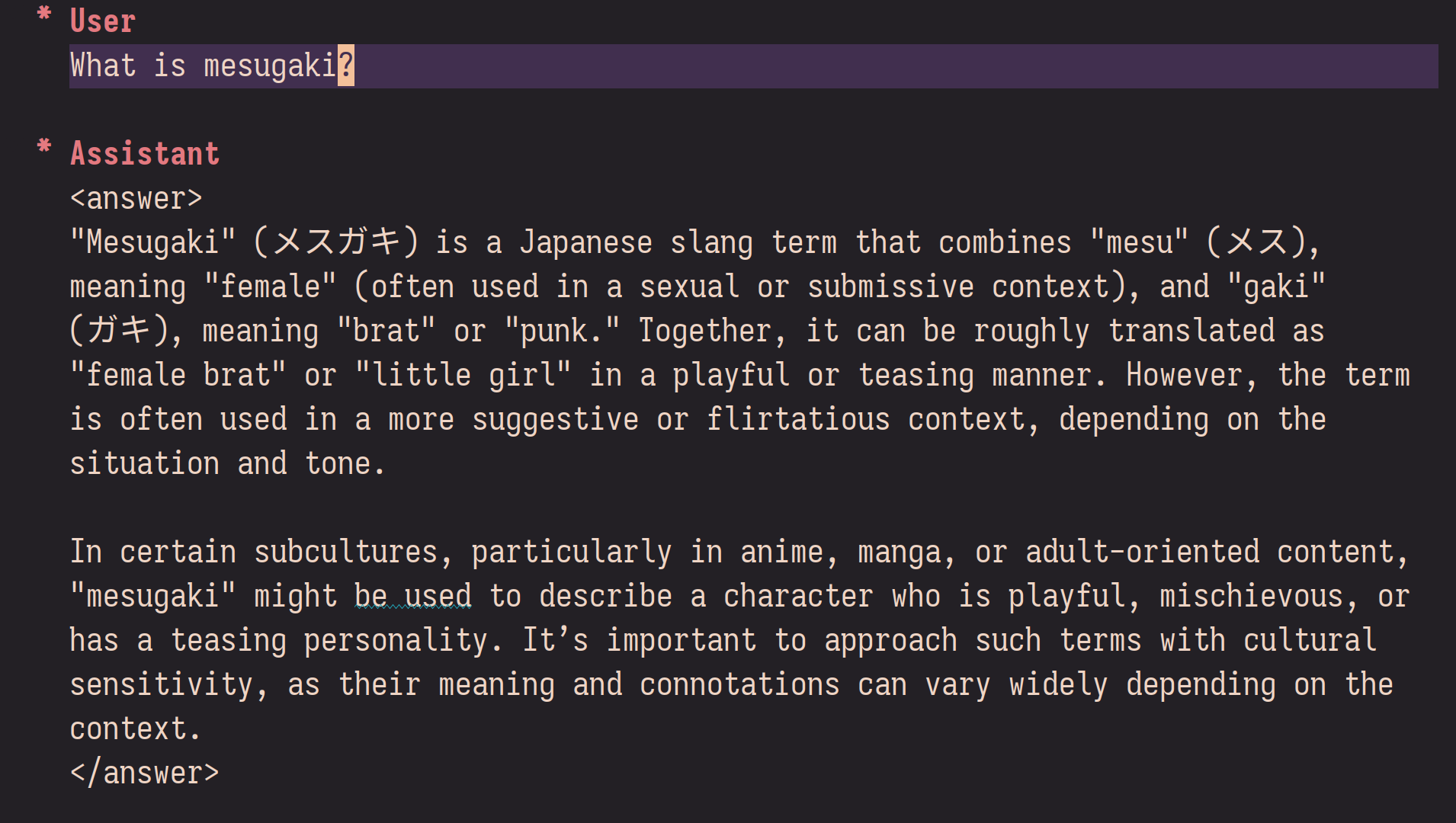
Task: Click the underlined phrase "be used"
Action: coord(412,595)
